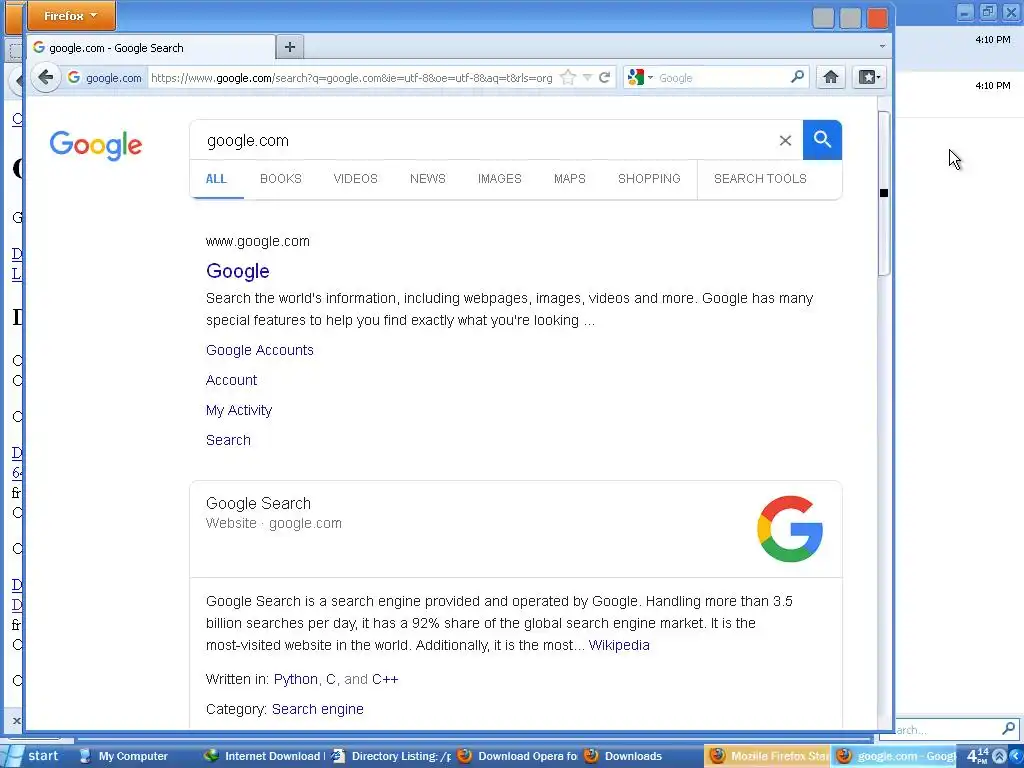The image size is (1024, 768).
Task: Switch to Download Opera taskbar item
Action: coord(517,756)
